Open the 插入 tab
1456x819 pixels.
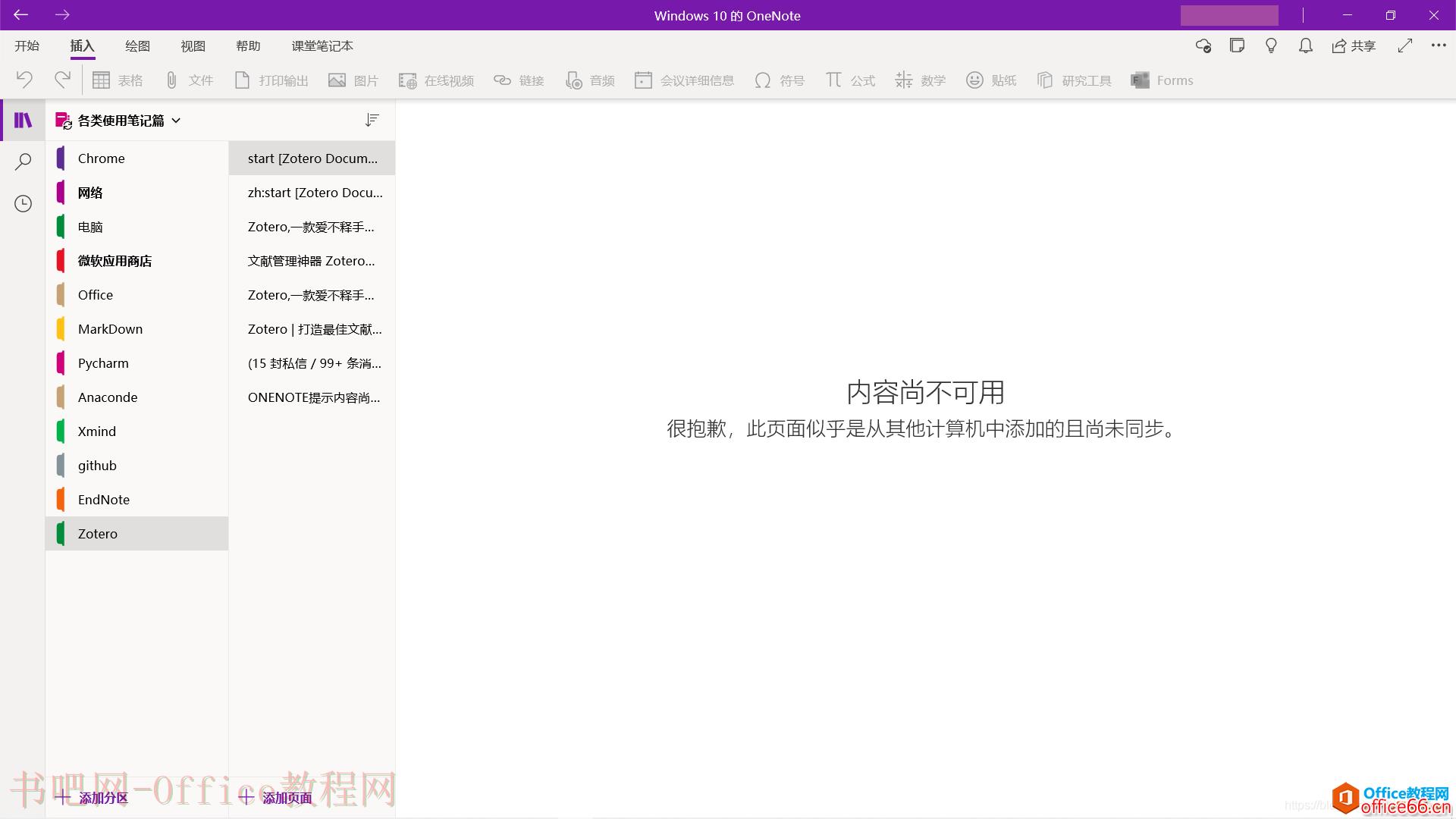[82, 46]
